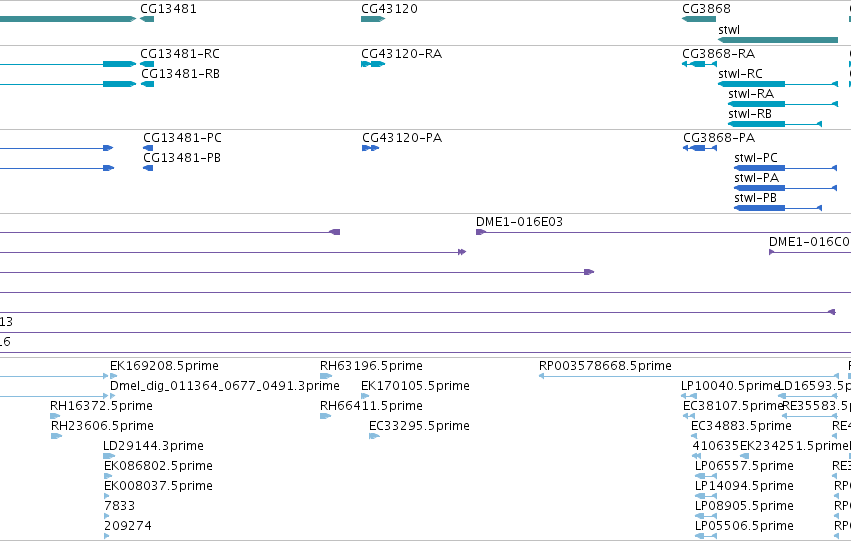Click the stwl-RC transcript feature
The height and width of the screenshot is (541, 851).
pyautogui.click(x=778, y=84)
